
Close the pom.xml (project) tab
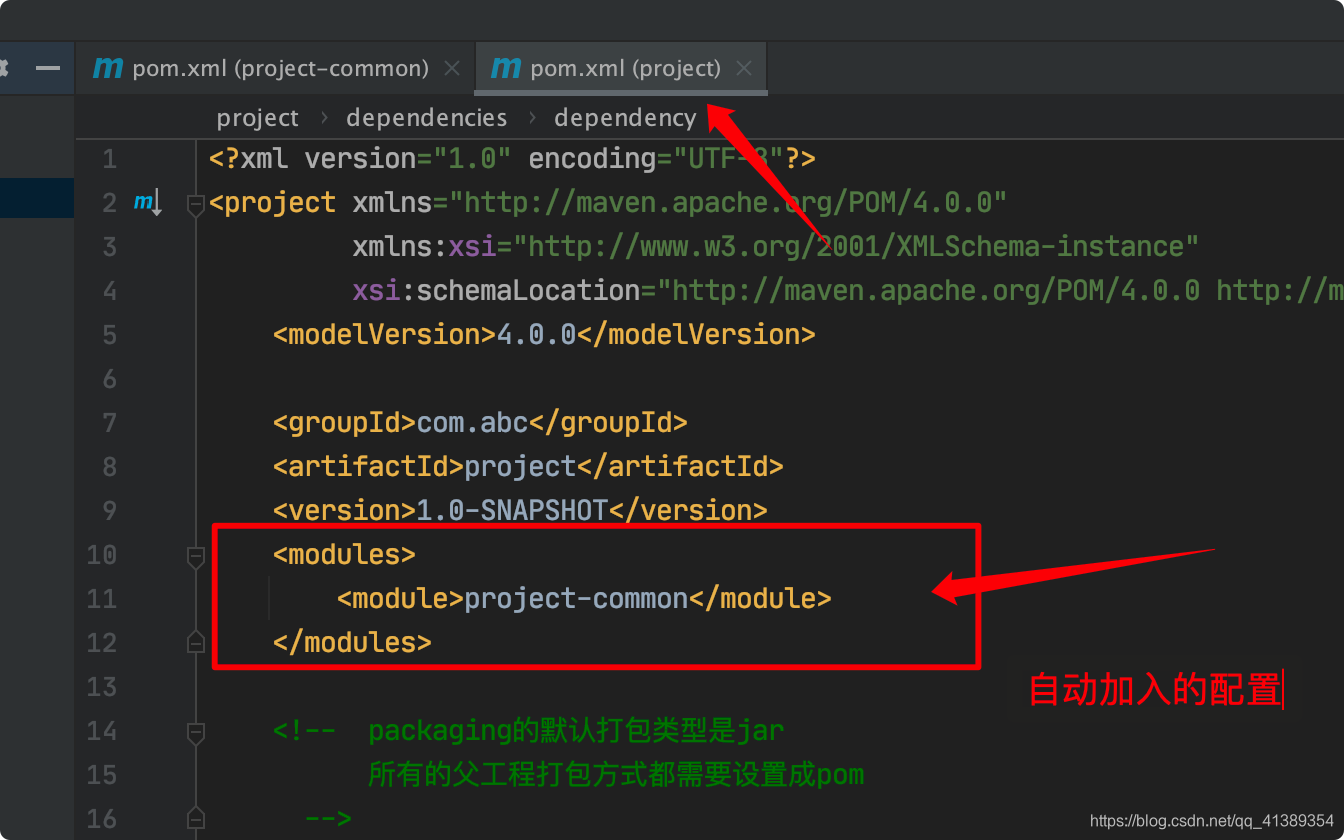pyautogui.click(x=743, y=68)
